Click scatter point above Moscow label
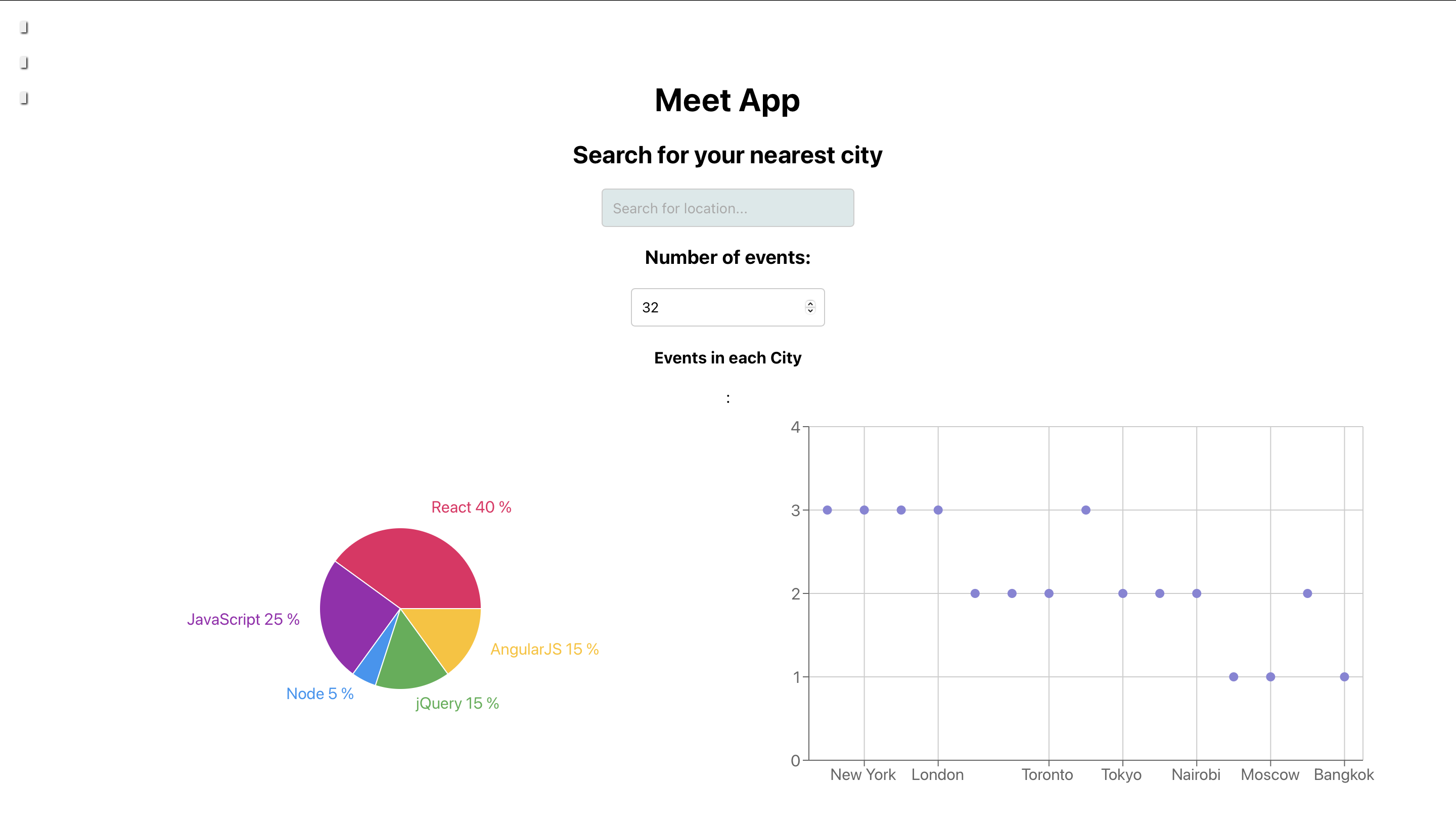The image size is (1456, 829). pos(1270,677)
